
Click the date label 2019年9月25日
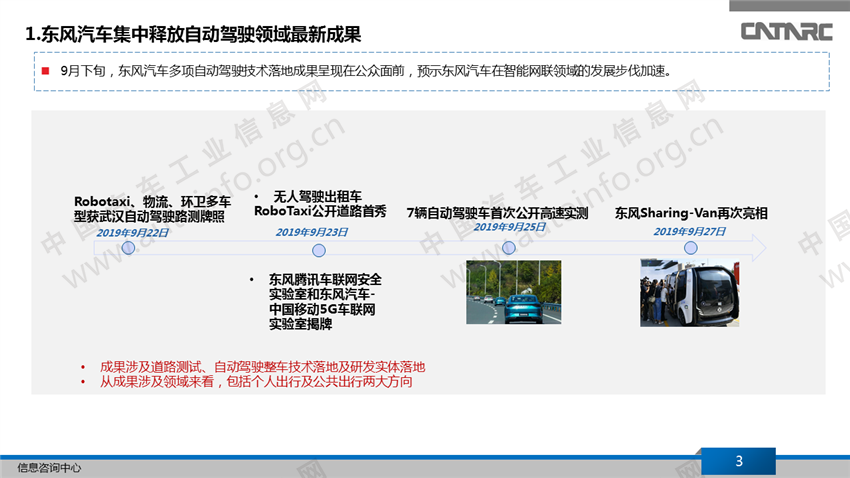pos(510,227)
